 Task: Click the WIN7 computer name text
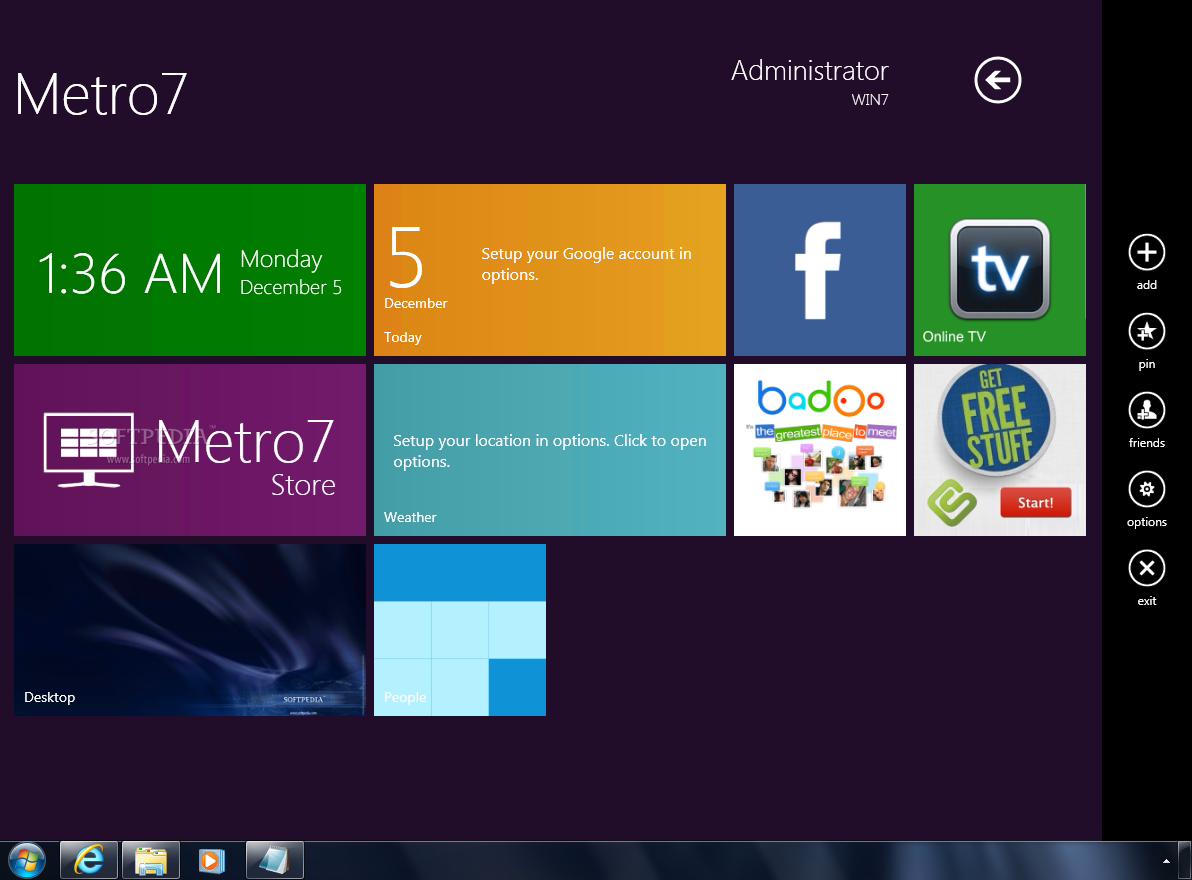(870, 100)
